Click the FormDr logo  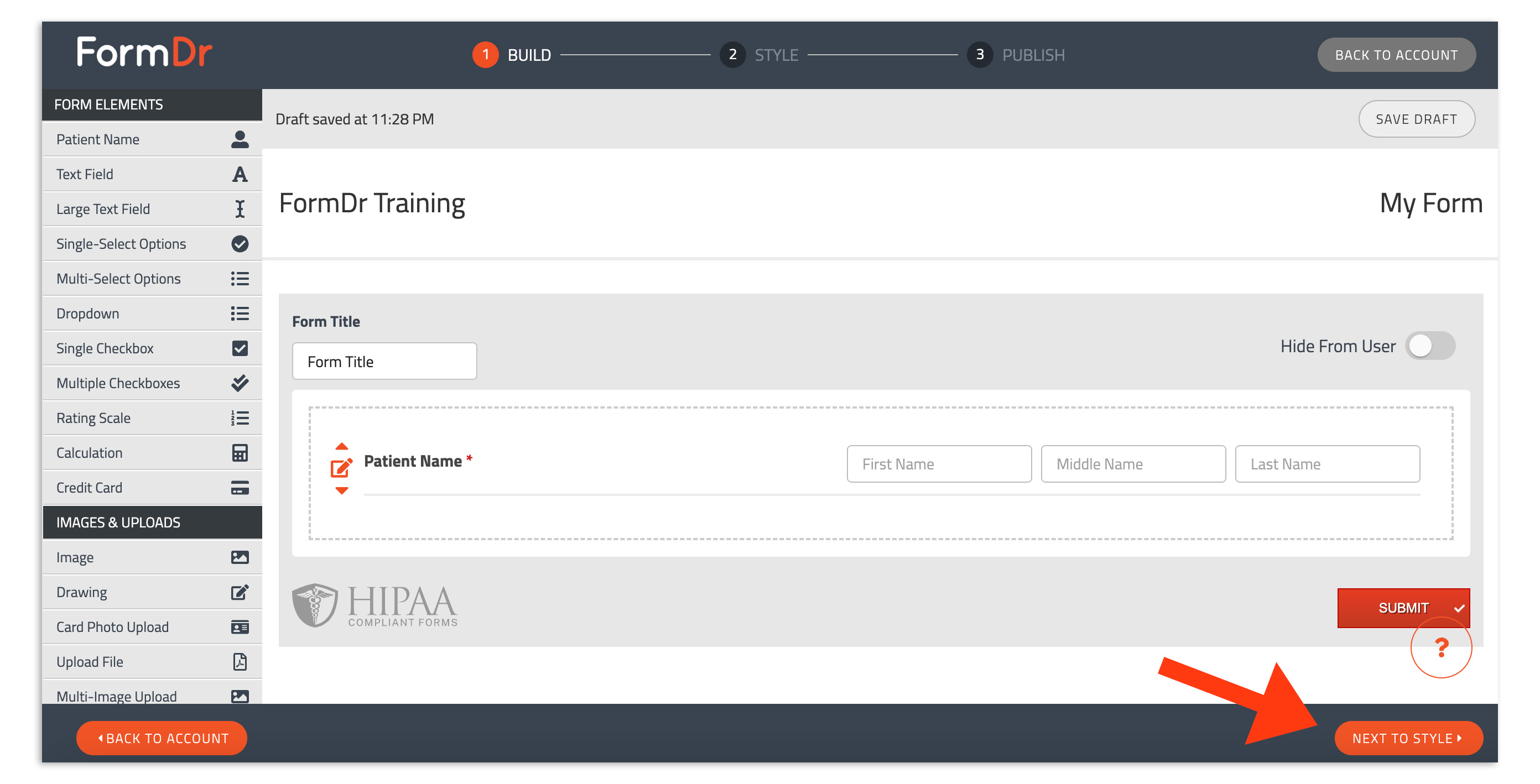click(x=144, y=52)
